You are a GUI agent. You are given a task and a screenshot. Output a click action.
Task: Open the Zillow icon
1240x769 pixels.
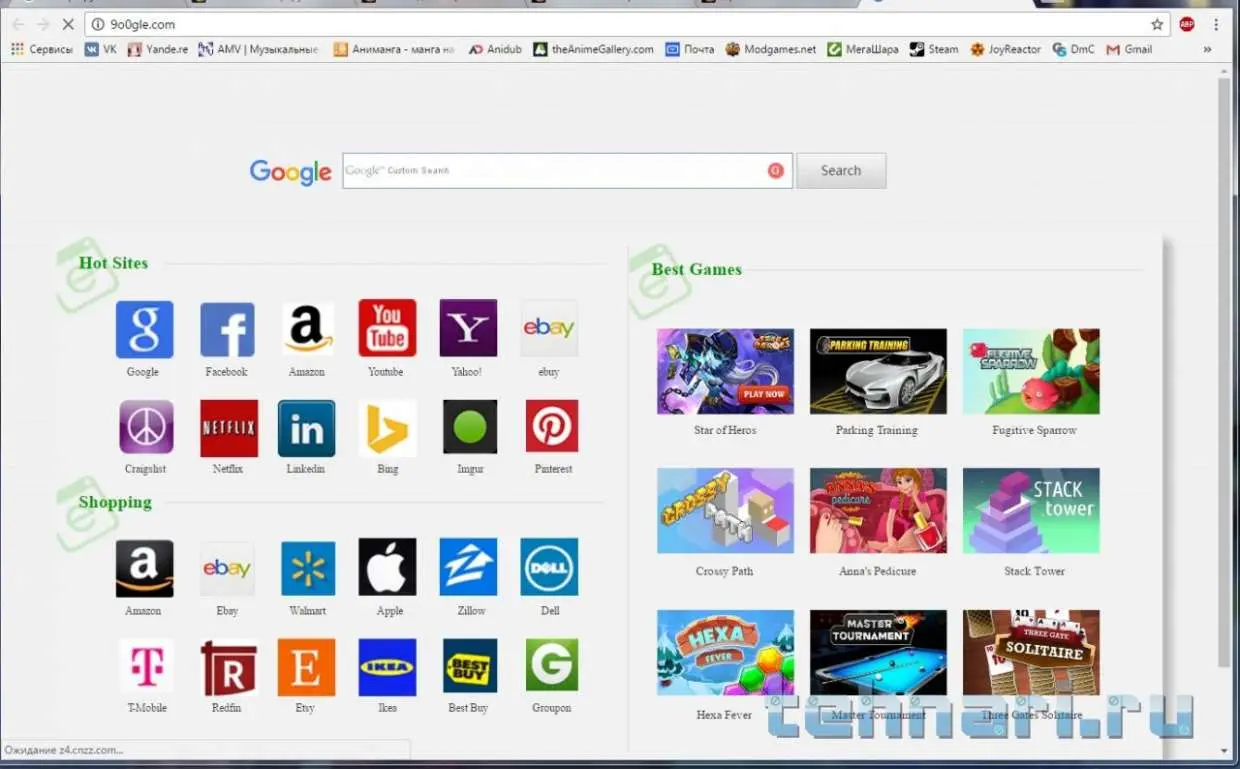click(468, 567)
